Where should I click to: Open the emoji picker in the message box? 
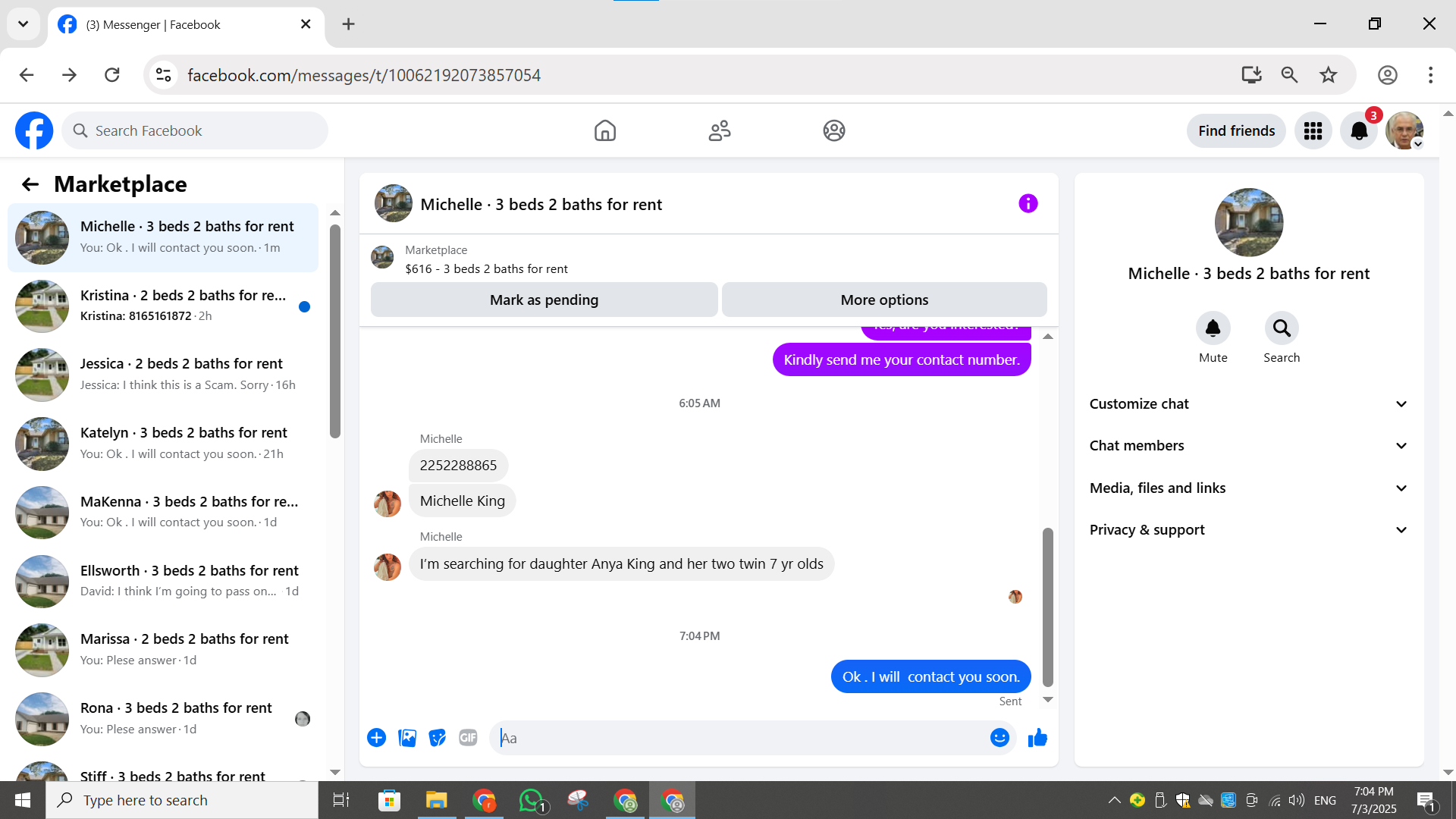(999, 738)
